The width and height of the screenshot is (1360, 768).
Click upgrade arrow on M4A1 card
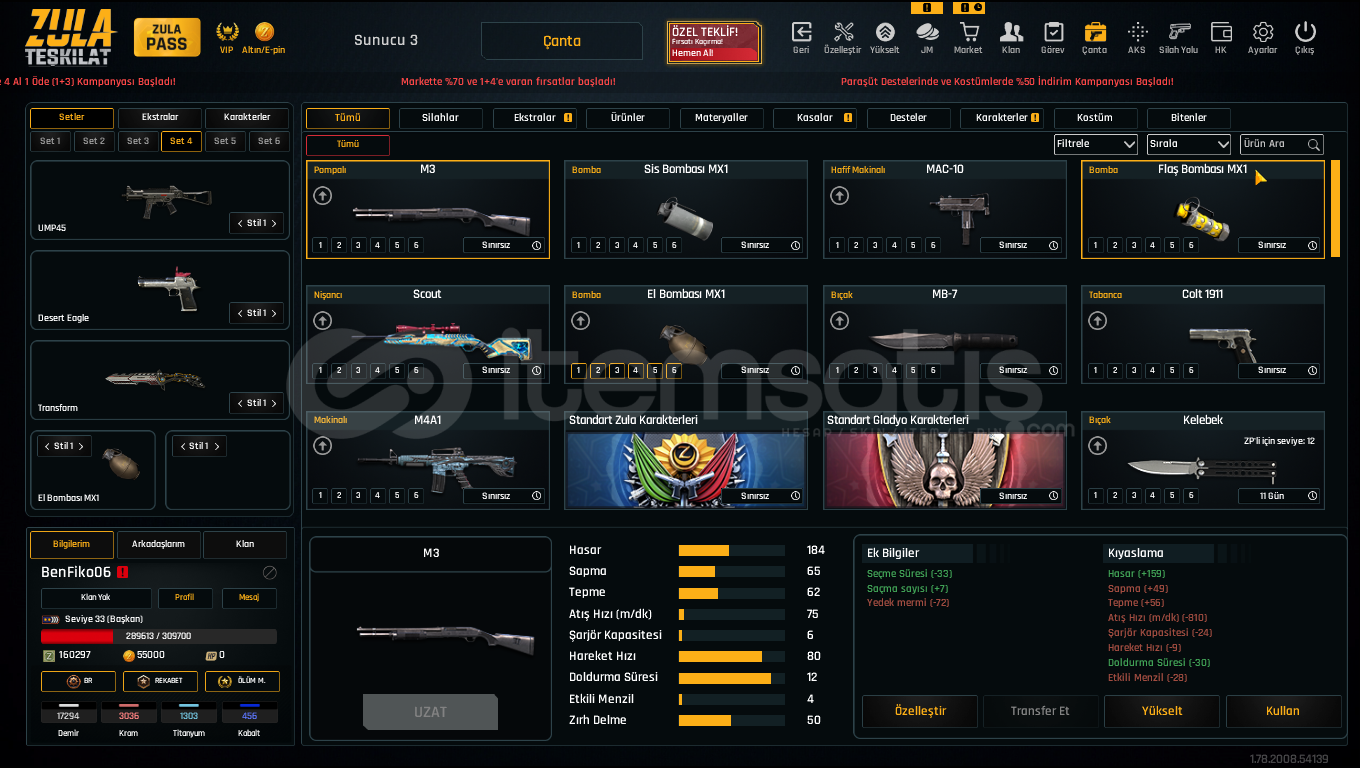[x=322, y=447]
